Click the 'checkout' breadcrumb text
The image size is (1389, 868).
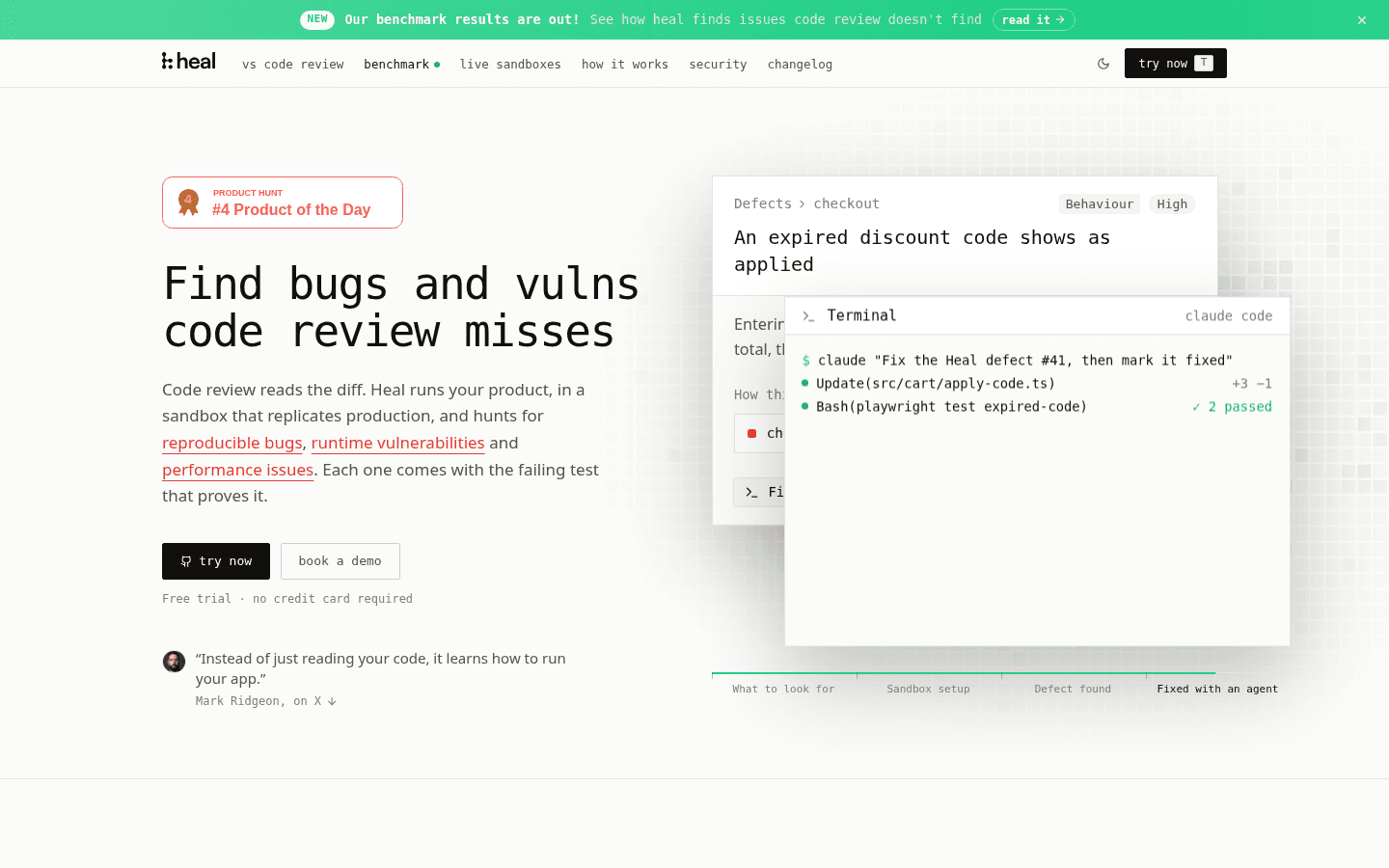(x=847, y=203)
